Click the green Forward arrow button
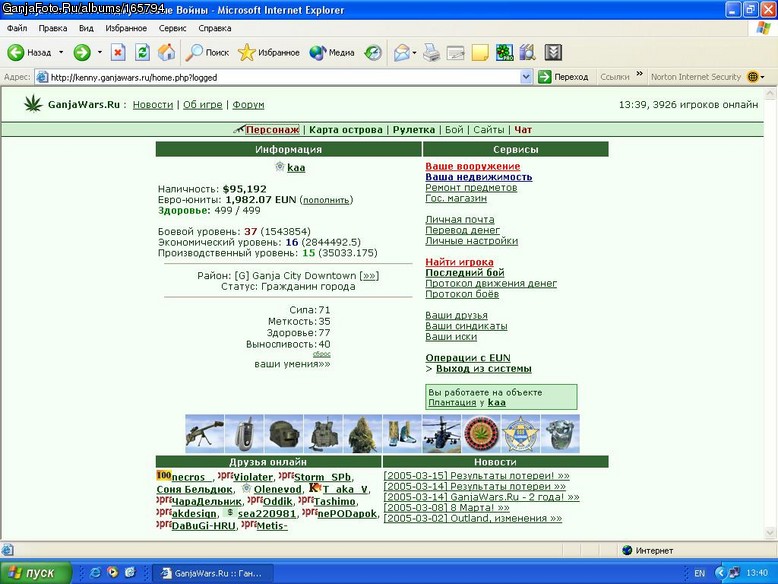 point(82,53)
